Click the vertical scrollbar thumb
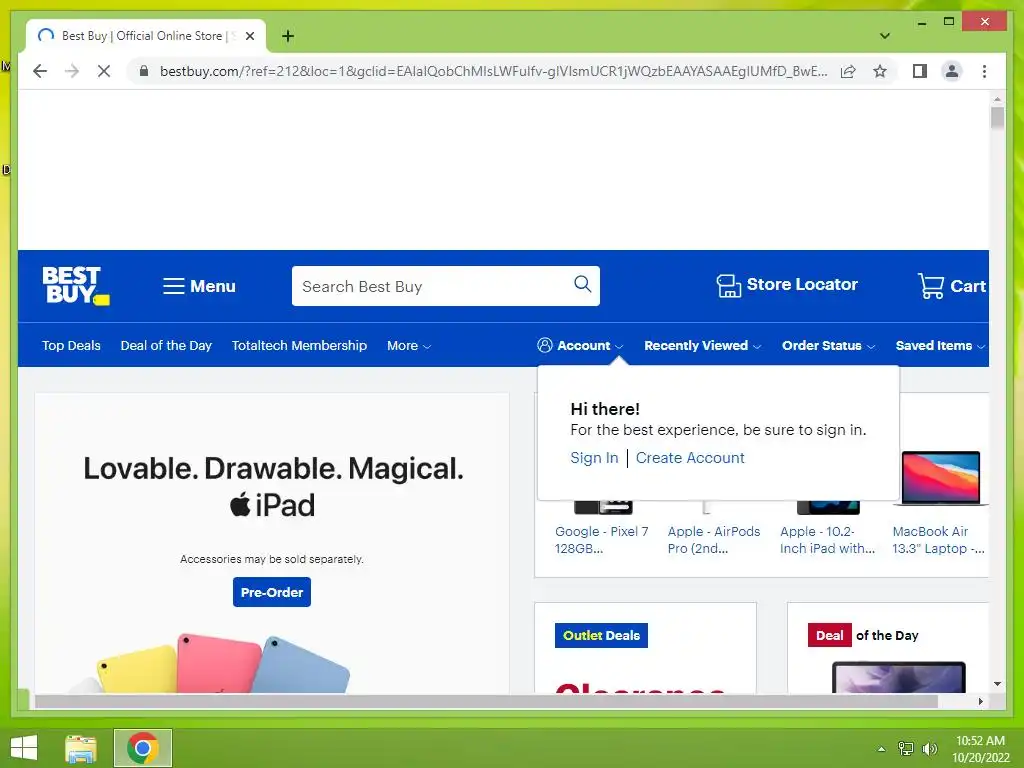 [997, 118]
